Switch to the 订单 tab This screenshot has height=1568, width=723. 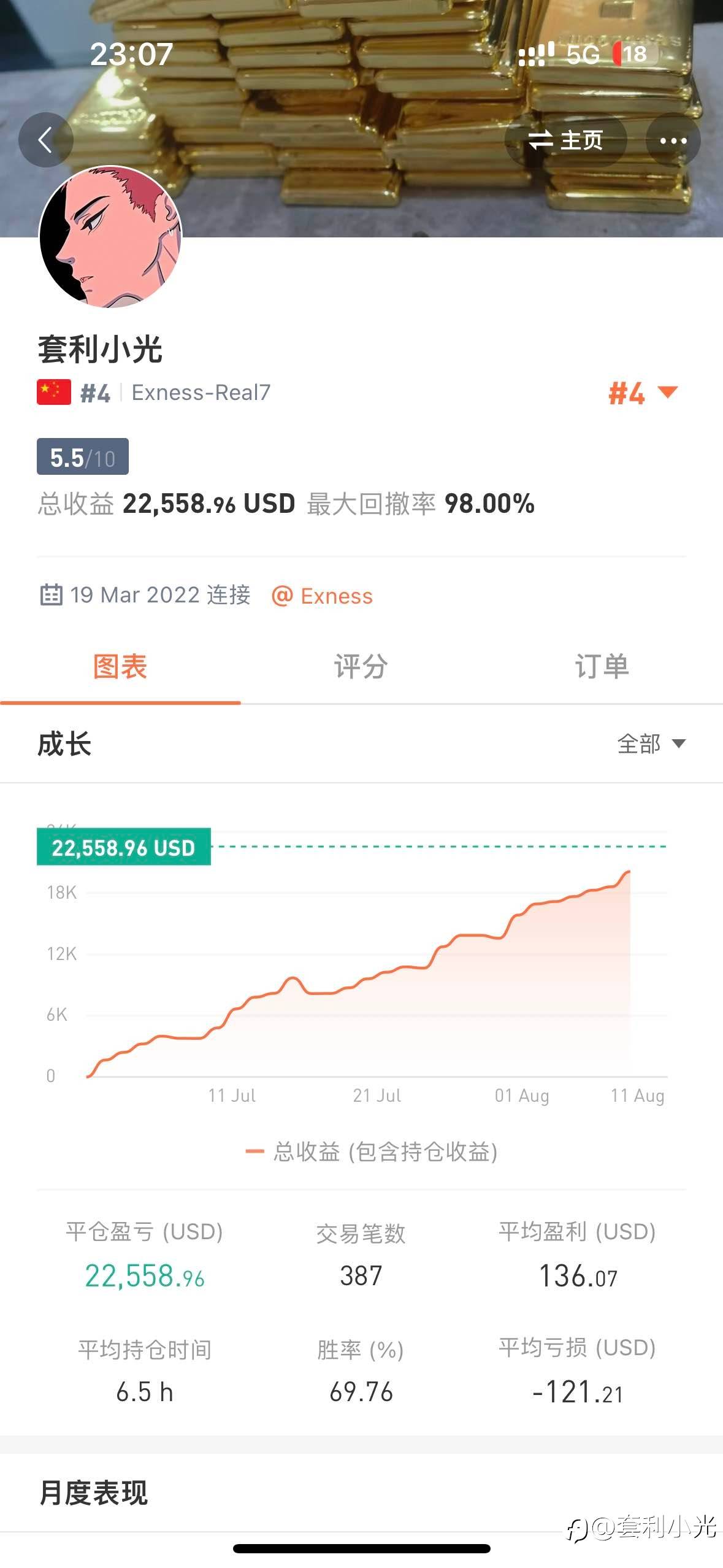click(602, 667)
